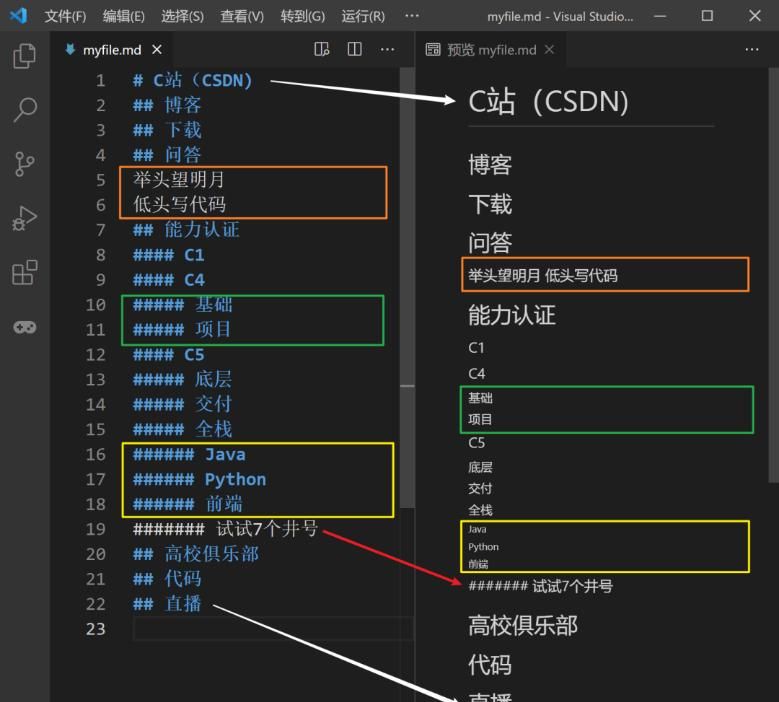Viewport: 779px width, 702px height.
Task: Open Run and Debug view
Action: (x=24, y=218)
